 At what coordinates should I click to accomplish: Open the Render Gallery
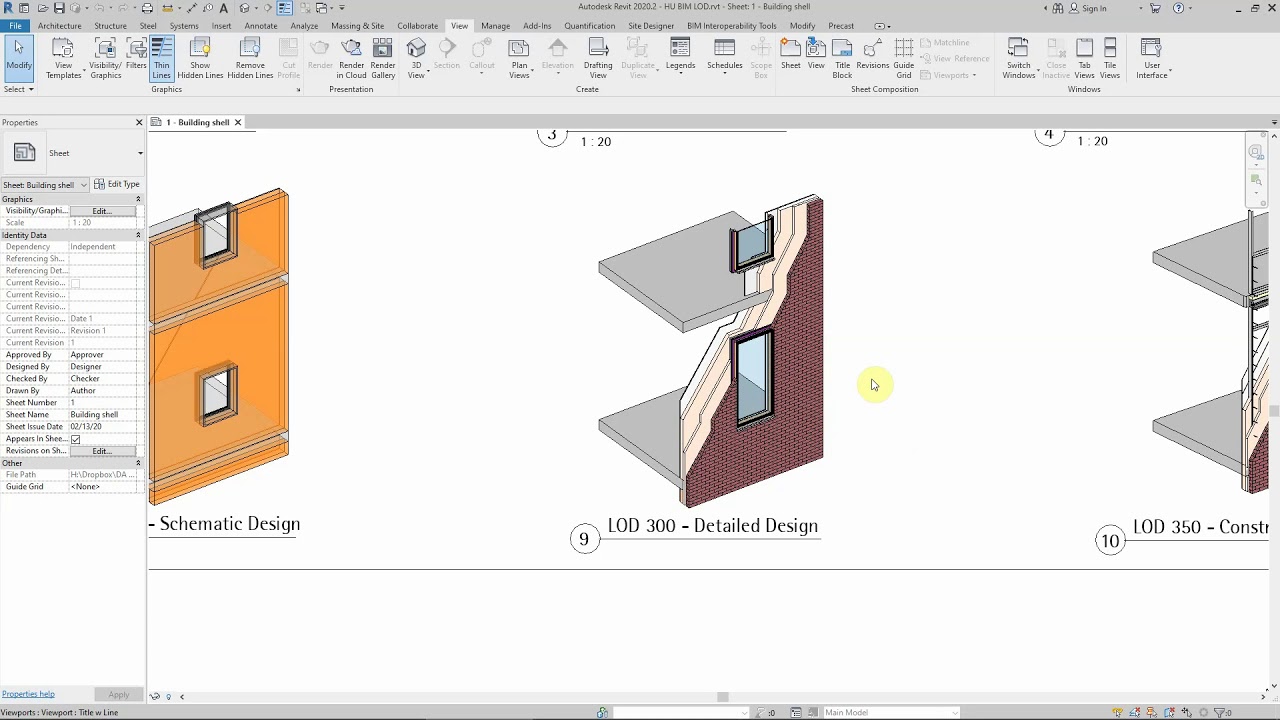coord(383,58)
